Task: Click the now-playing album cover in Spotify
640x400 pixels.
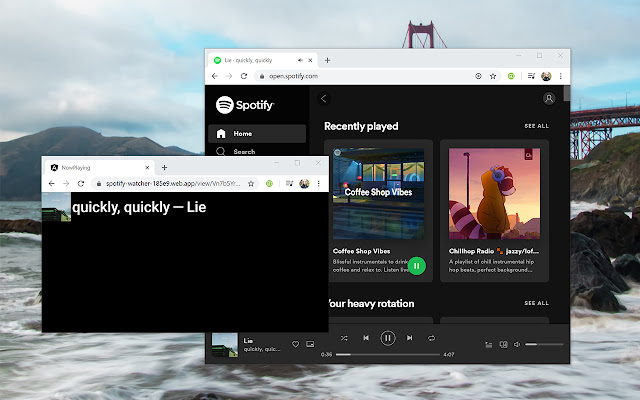Action: (224, 345)
